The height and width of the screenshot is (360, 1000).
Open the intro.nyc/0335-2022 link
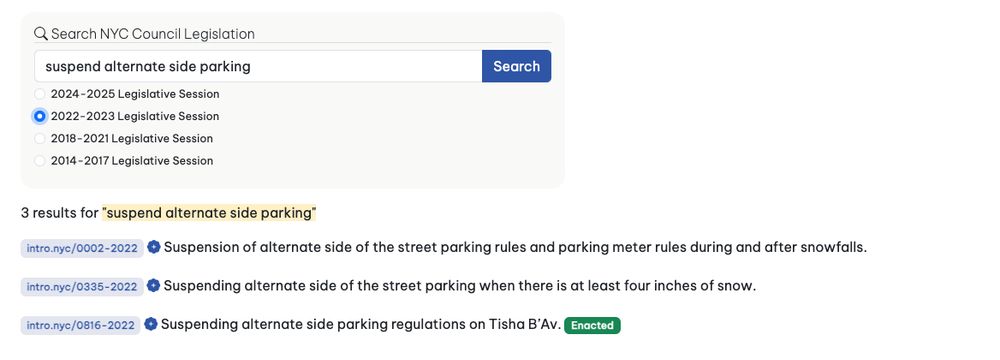click(x=82, y=287)
